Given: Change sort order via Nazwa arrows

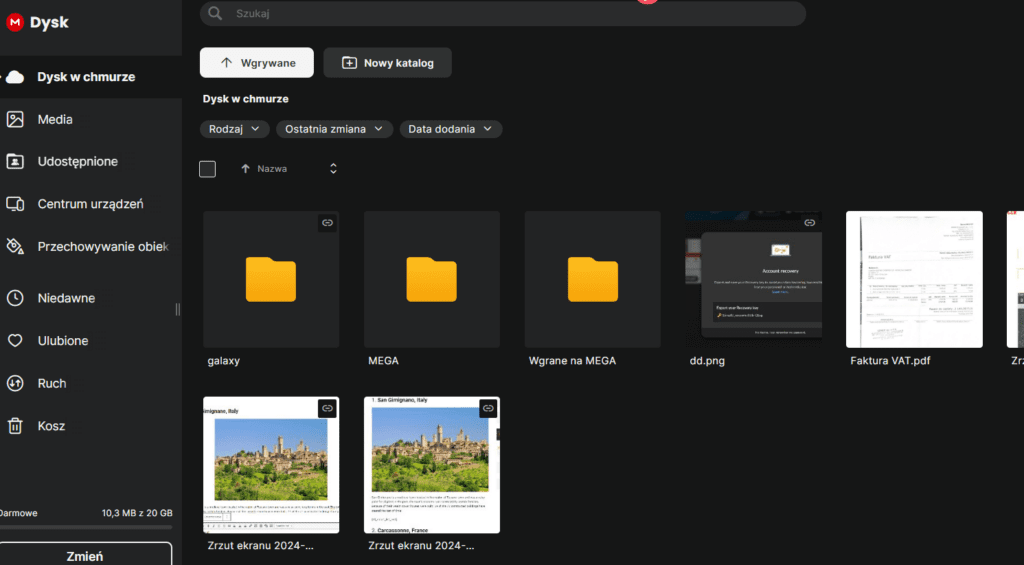Looking at the screenshot, I should [x=333, y=169].
